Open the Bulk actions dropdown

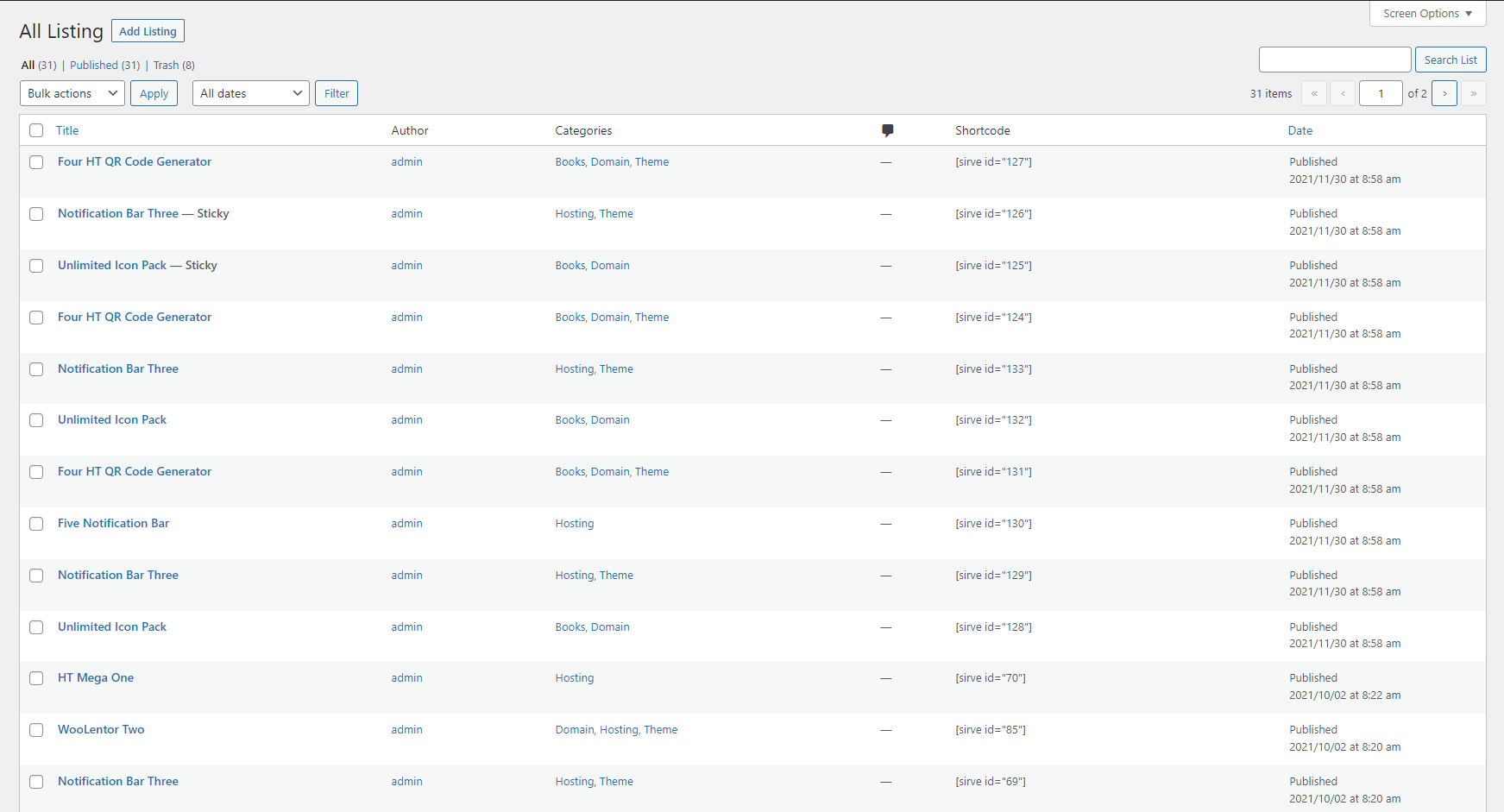[72, 93]
